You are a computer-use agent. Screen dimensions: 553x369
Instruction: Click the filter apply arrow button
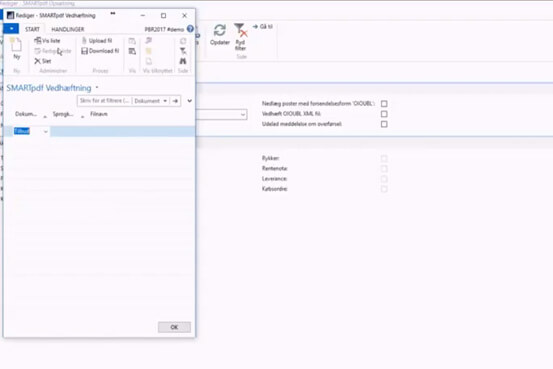[x=175, y=101]
